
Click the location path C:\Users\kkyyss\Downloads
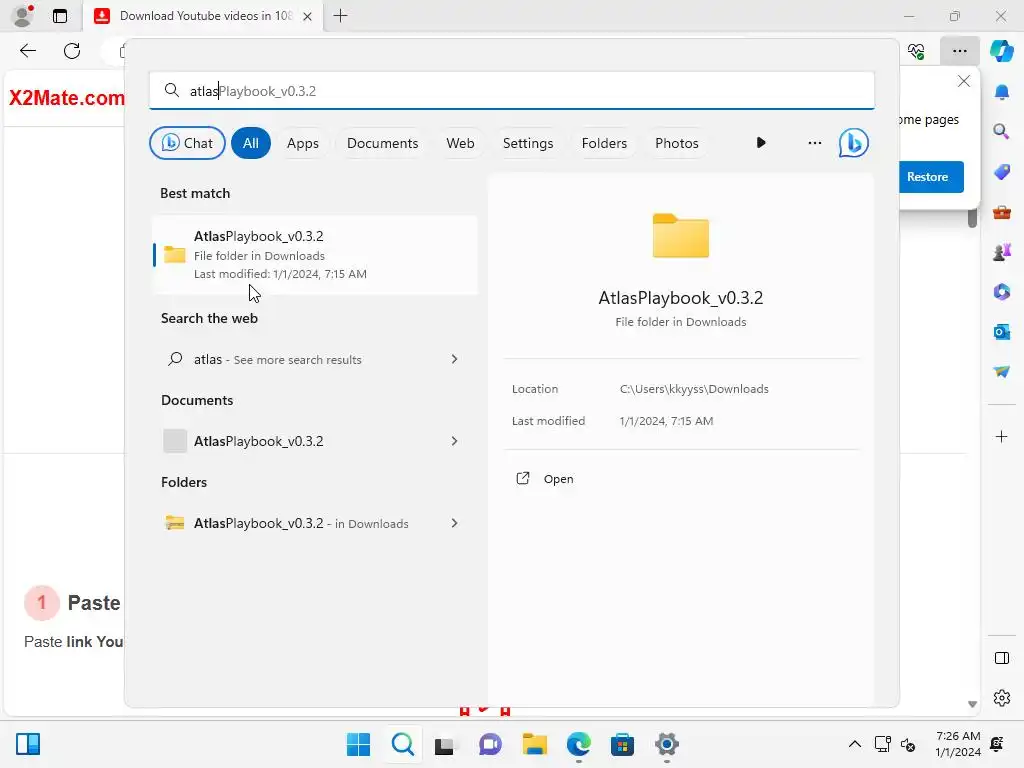coord(694,389)
